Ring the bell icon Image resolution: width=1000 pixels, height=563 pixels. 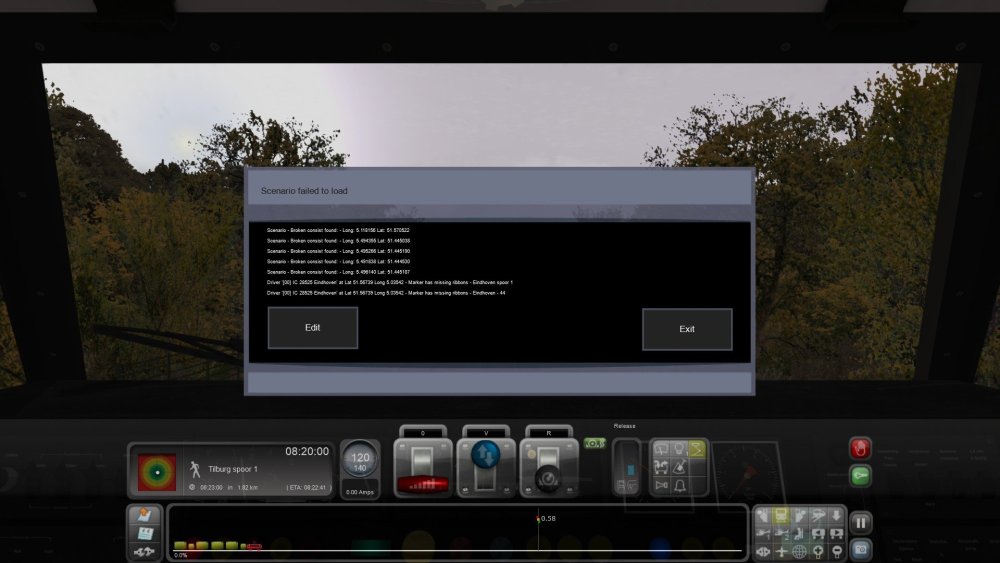coord(678,485)
